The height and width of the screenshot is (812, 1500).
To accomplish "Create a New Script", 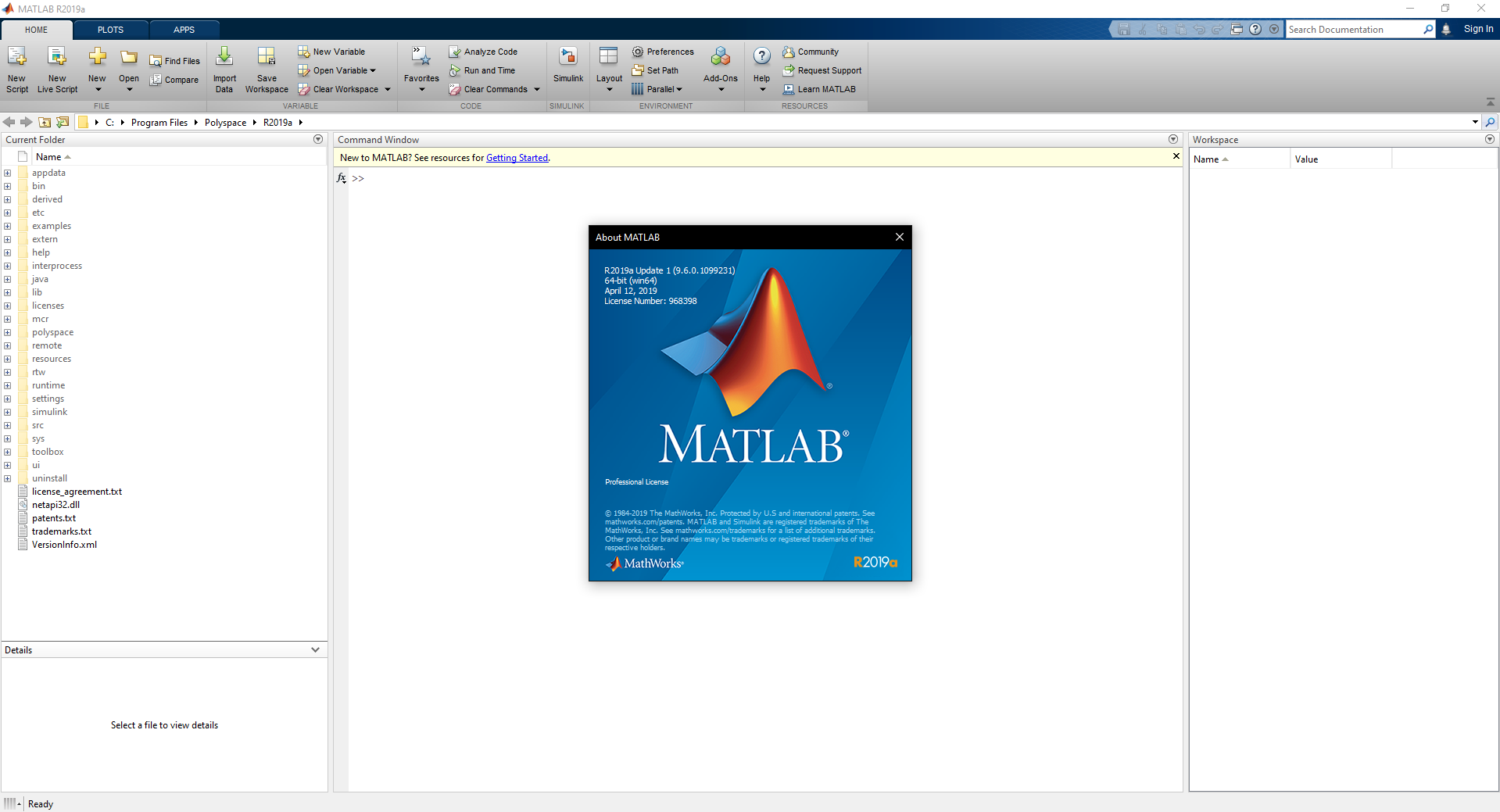I will [x=16, y=69].
